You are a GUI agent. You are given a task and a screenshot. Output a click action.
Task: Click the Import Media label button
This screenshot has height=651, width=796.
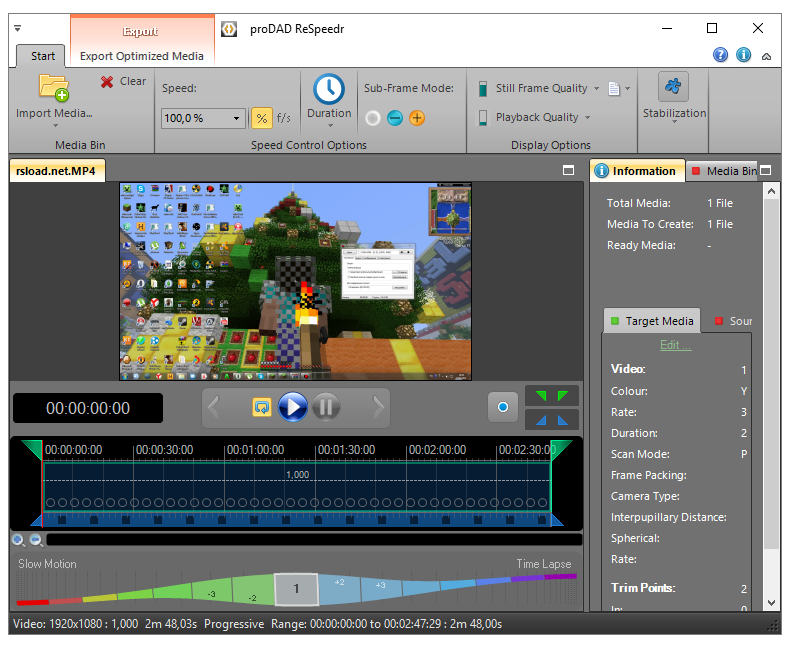click(54, 113)
